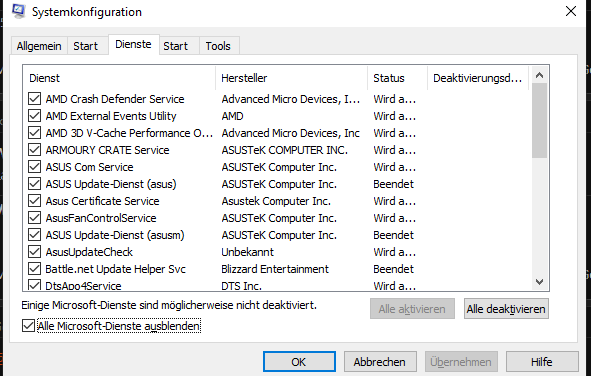591x376 pixels.
Task: Click Unbekannt manufacturer cell
Action: pos(247,252)
